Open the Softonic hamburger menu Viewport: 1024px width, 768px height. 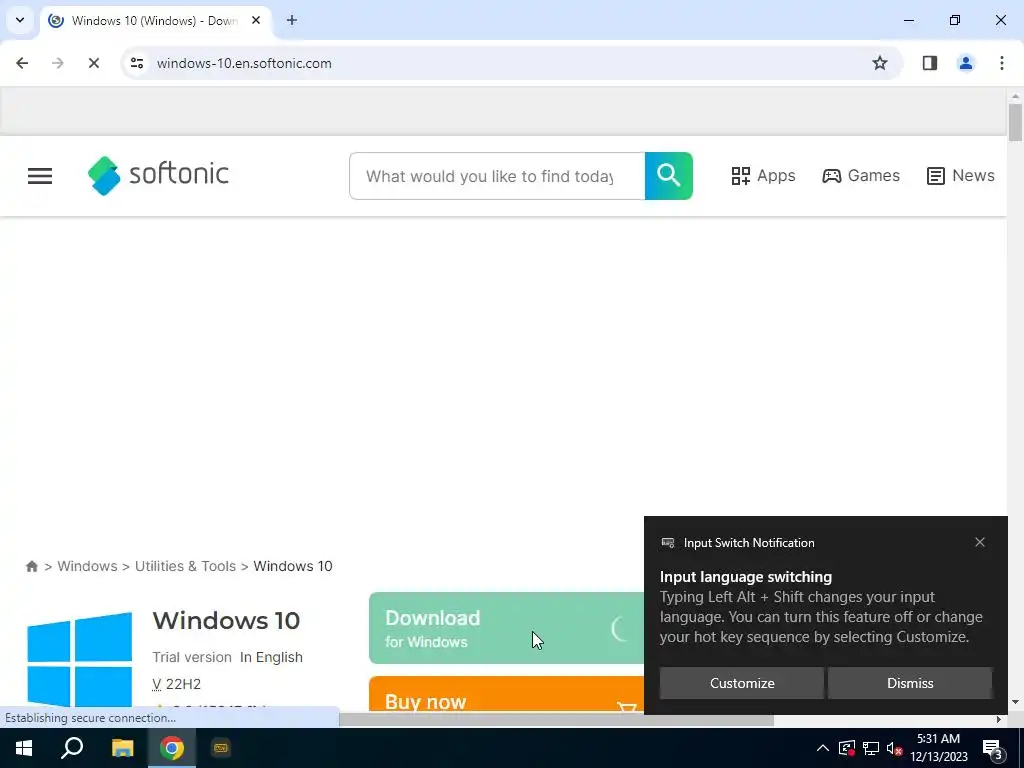tap(40, 176)
